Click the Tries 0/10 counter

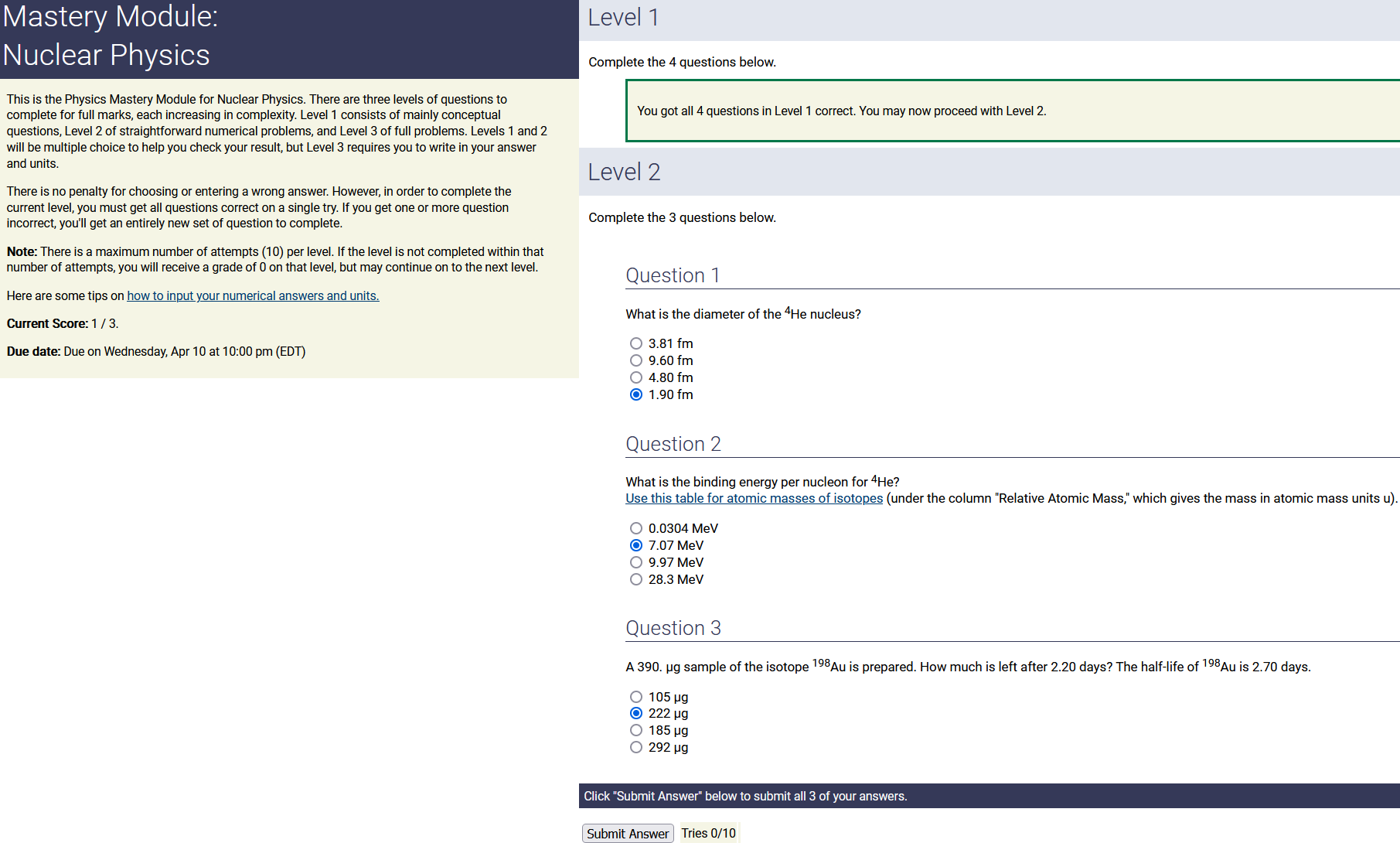pyautogui.click(x=708, y=833)
